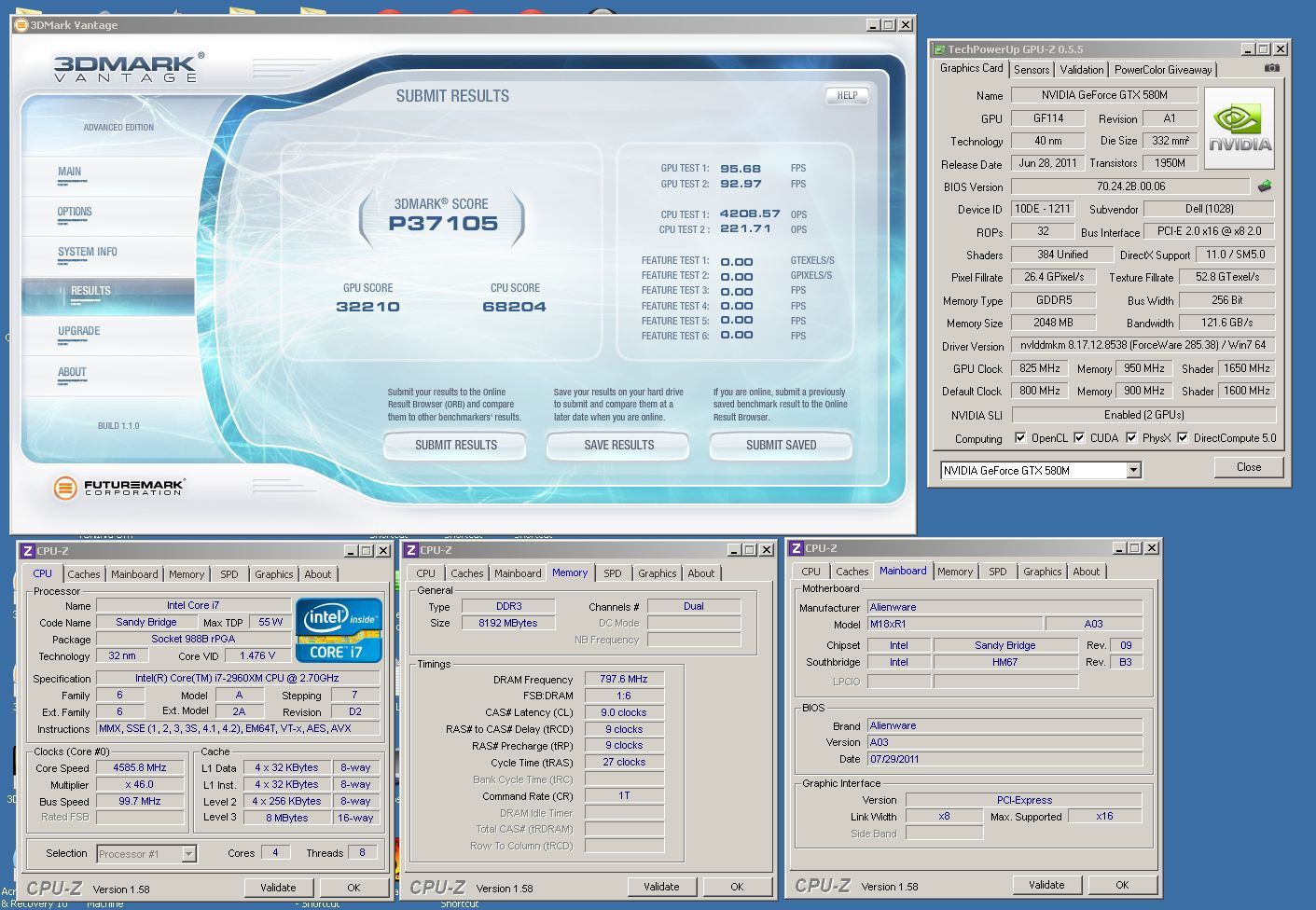Viewport: 1316px width, 910px height.
Task: Open the GeForce GTX 580M GPU dropdown
Action: [1133, 470]
